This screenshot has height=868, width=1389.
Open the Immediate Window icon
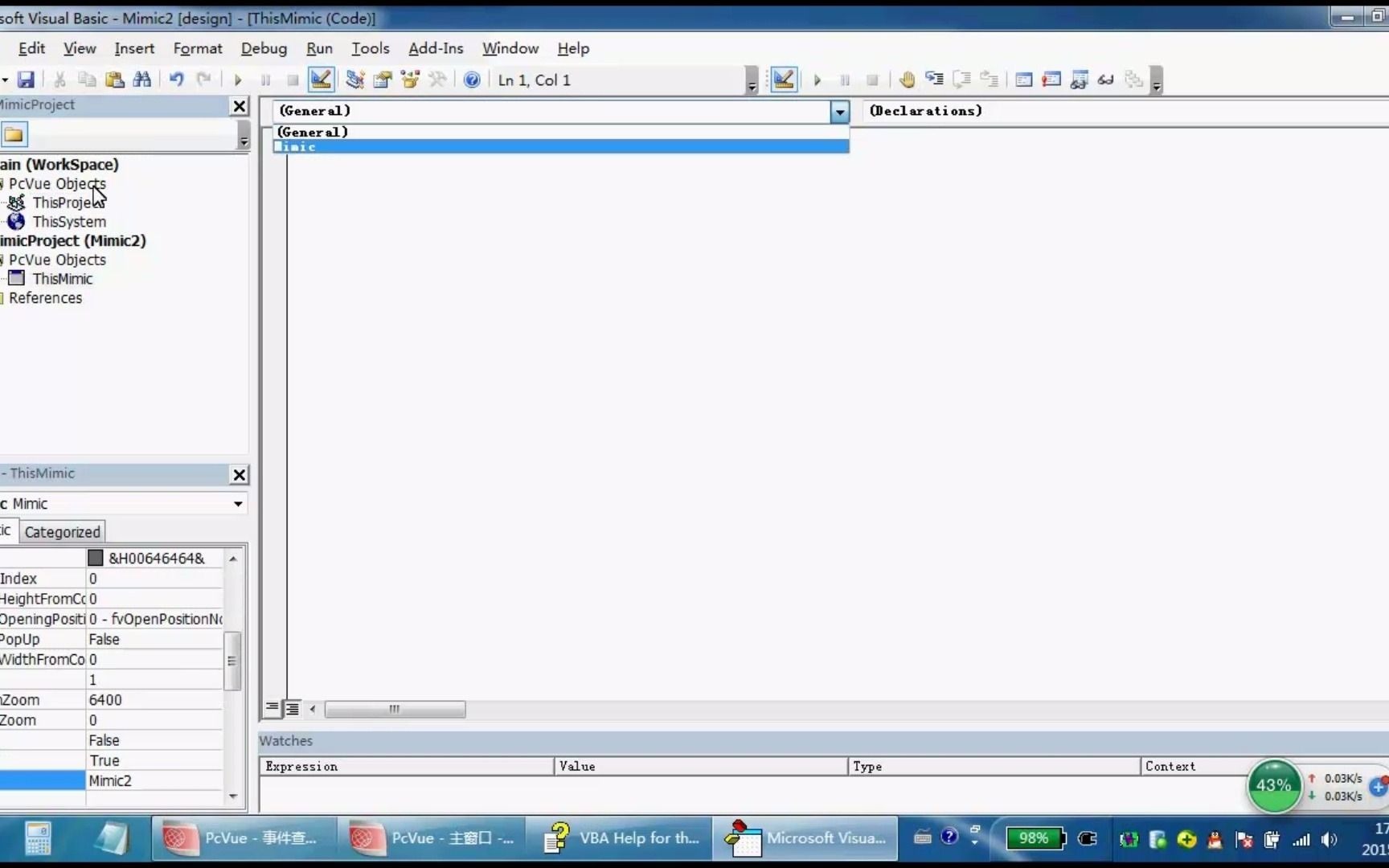pos(1051,79)
